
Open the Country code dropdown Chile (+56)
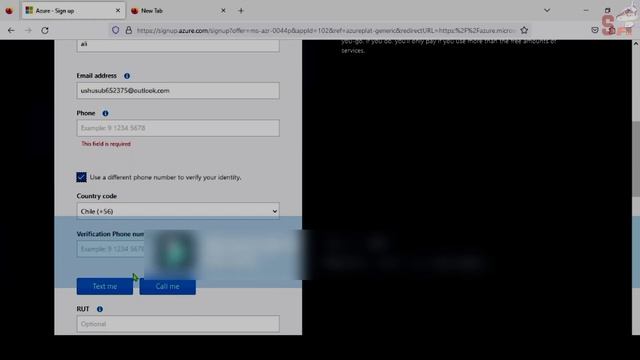click(x=178, y=211)
